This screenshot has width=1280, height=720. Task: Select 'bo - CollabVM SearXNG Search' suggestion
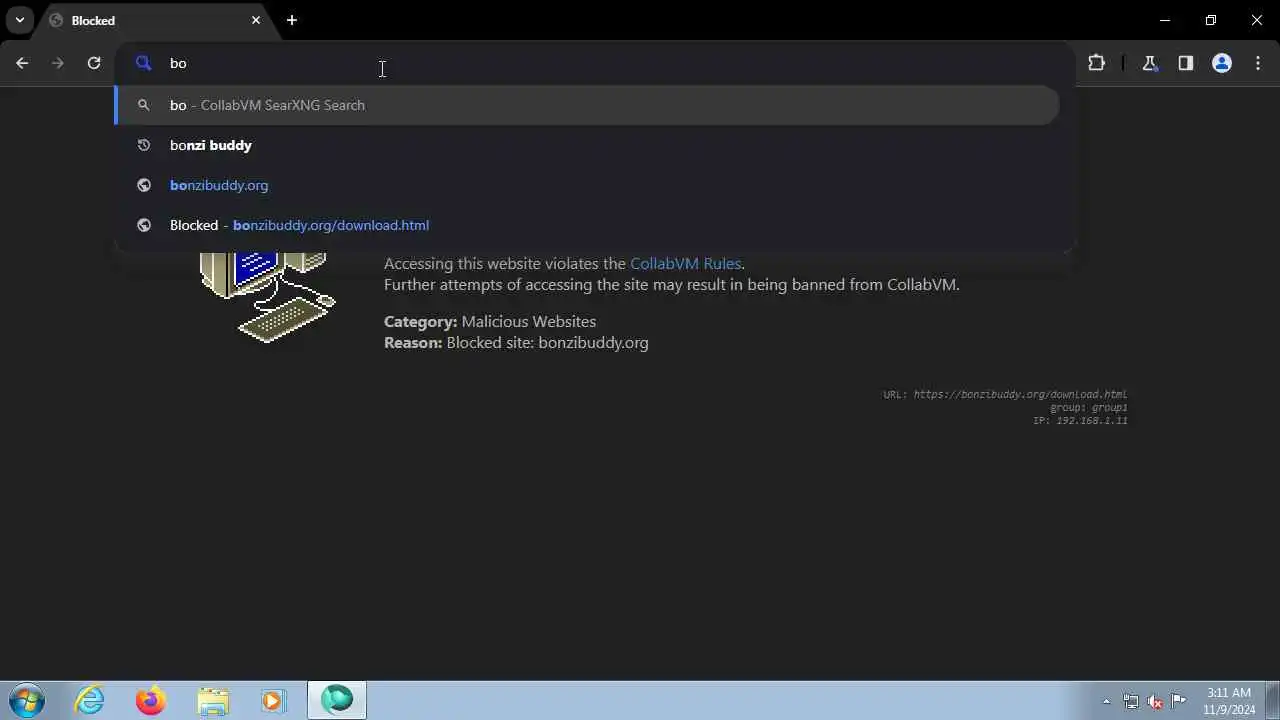587,105
